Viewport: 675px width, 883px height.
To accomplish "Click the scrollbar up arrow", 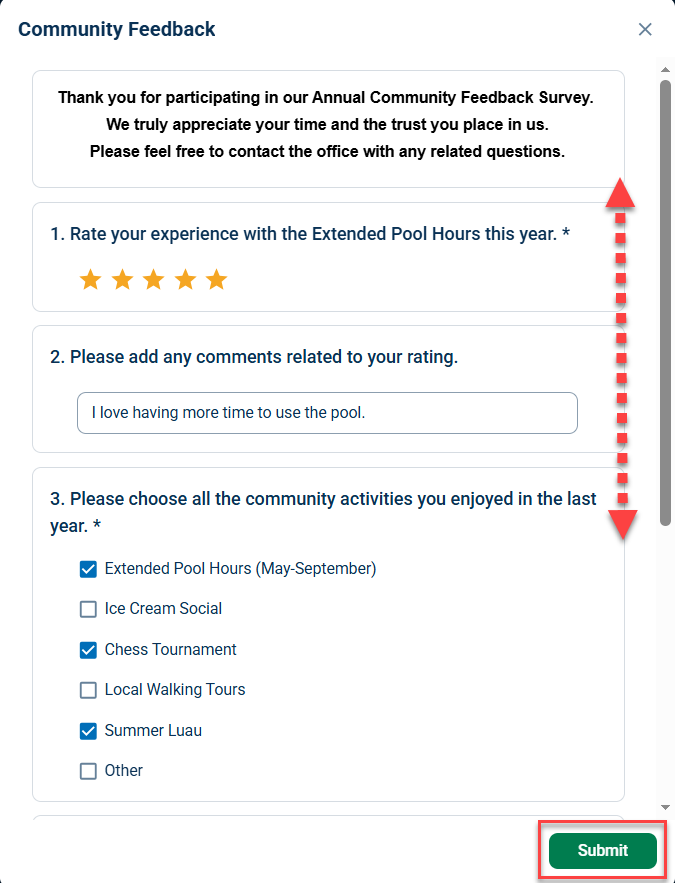I will click(x=665, y=69).
